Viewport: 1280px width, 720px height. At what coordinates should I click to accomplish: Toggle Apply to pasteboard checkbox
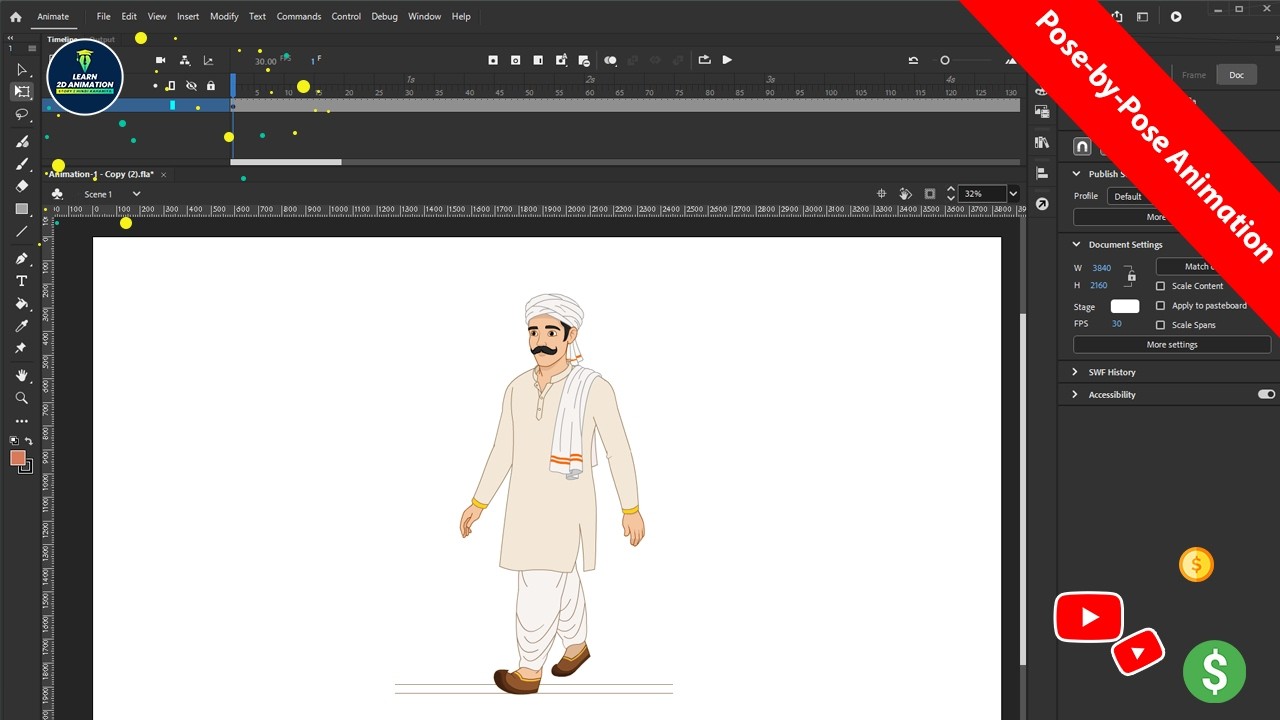pos(1161,306)
